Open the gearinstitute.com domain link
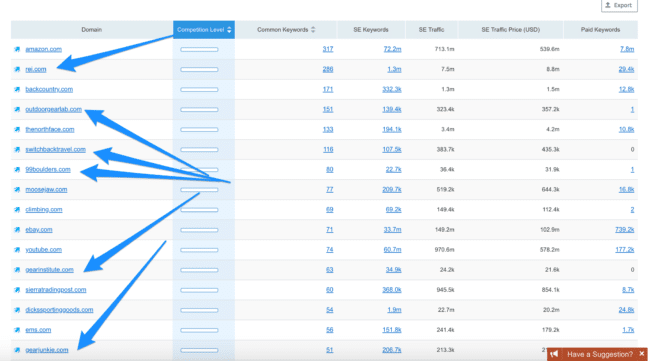Screen dimensions: 650x361 (49, 270)
